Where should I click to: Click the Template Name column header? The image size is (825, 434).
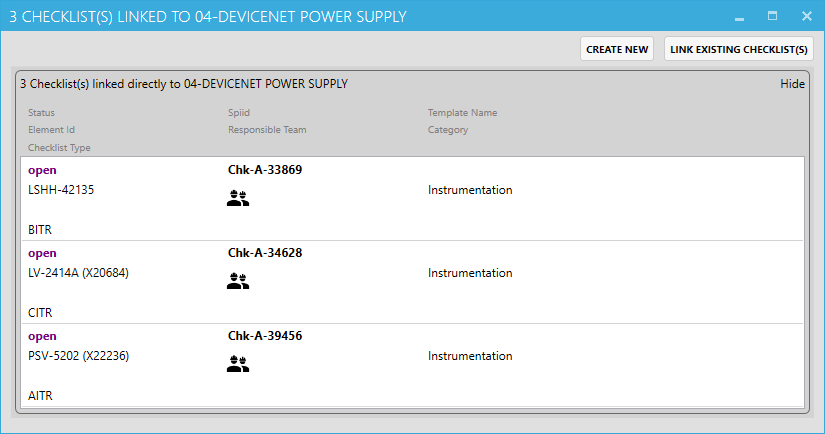pyautogui.click(x=462, y=113)
